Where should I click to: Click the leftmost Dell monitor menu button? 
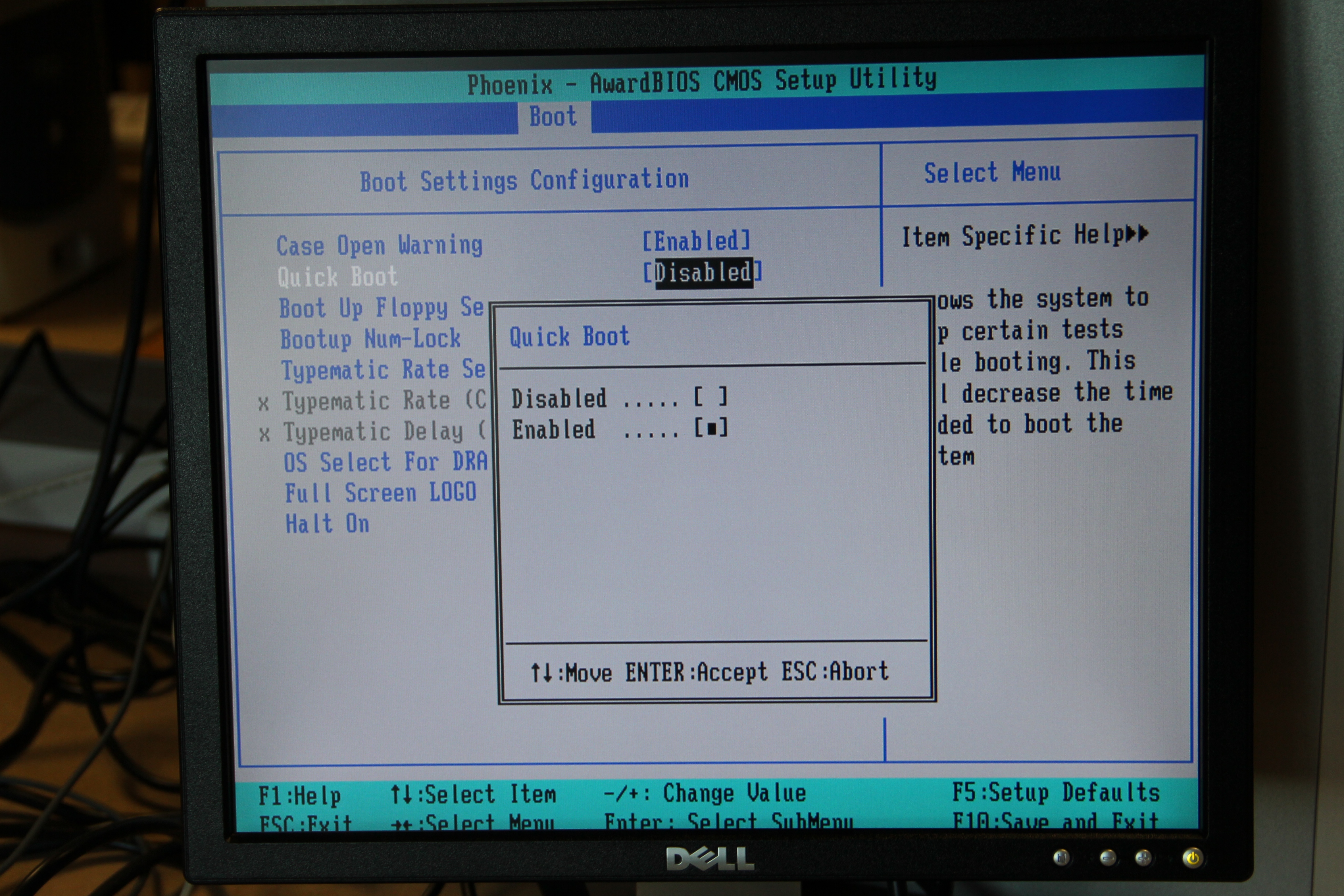pyautogui.click(x=1062, y=858)
